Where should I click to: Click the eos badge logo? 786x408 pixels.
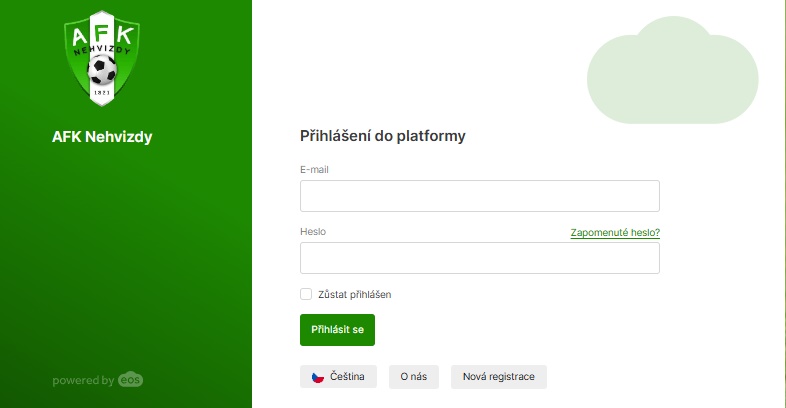[130, 379]
